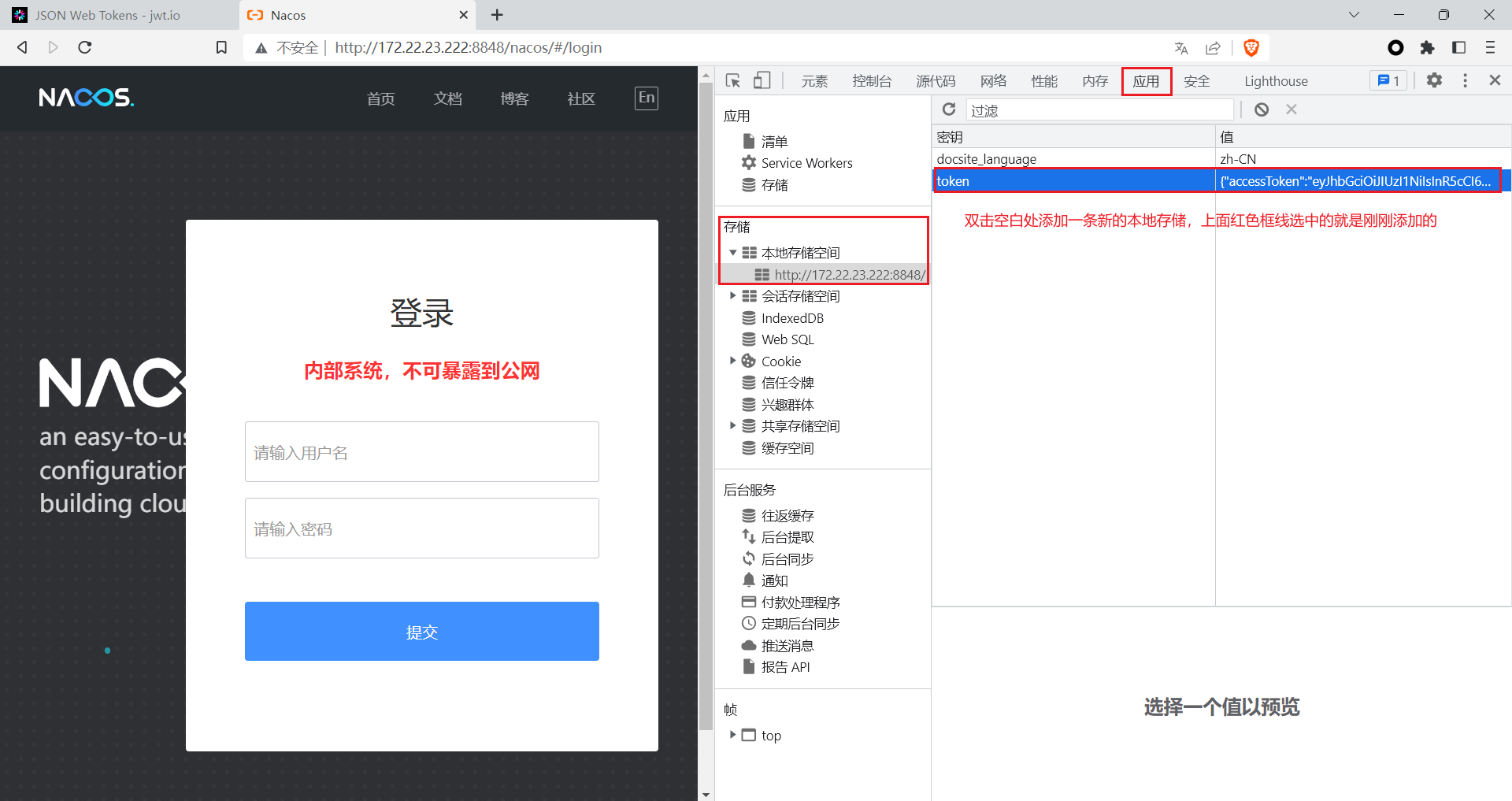Click the translate page icon
The height and width of the screenshot is (801, 1512).
[x=1181, y=48]
